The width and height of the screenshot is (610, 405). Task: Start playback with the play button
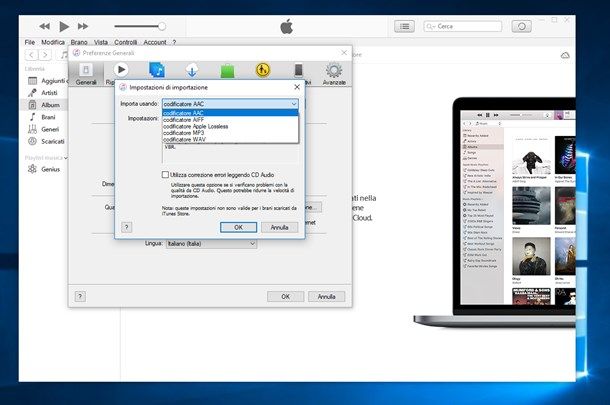click(64, 26)
